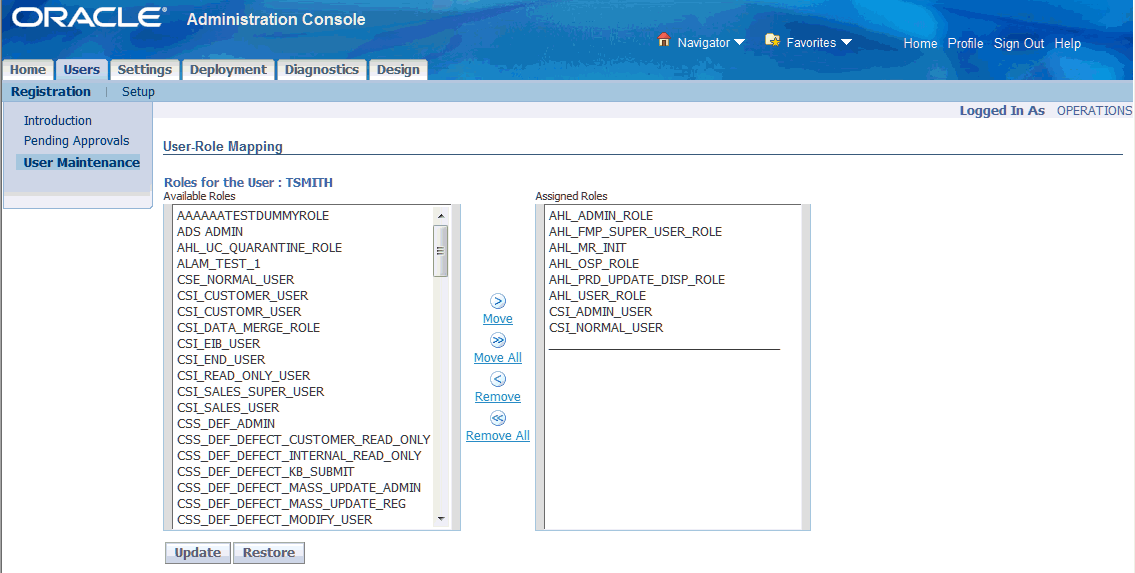This screenshot has width=1135, height=573.
Task: Select the Setup subtab
Action: (138, 92)
